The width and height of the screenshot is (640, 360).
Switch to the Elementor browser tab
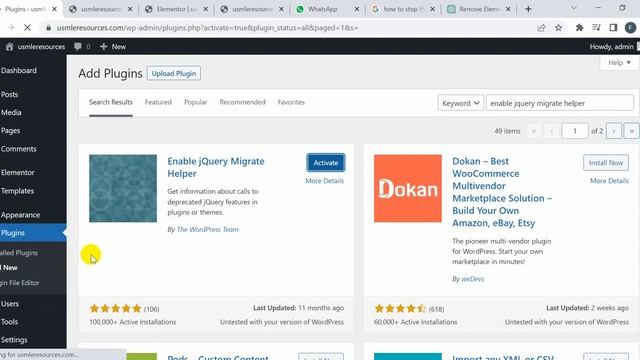point(176,9)
